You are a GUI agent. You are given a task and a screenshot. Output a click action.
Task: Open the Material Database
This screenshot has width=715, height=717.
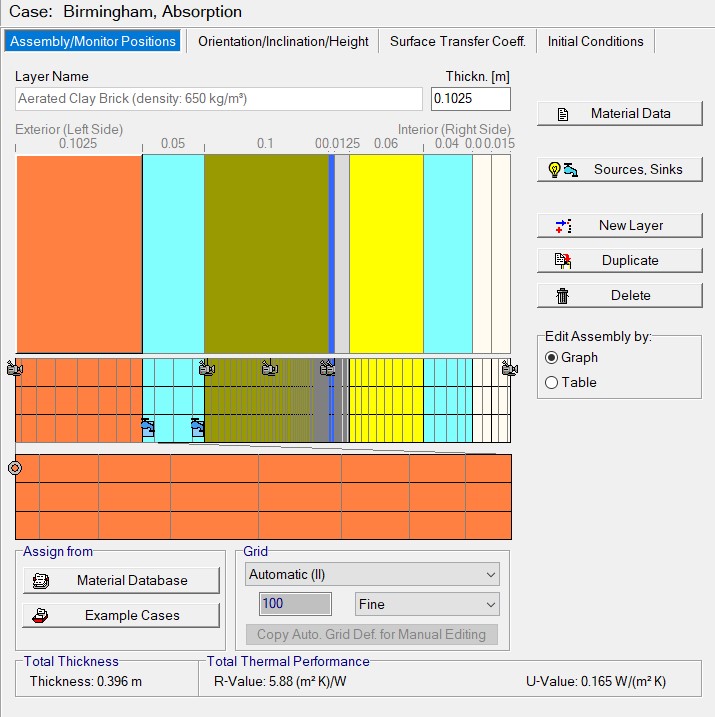[121, 580]
